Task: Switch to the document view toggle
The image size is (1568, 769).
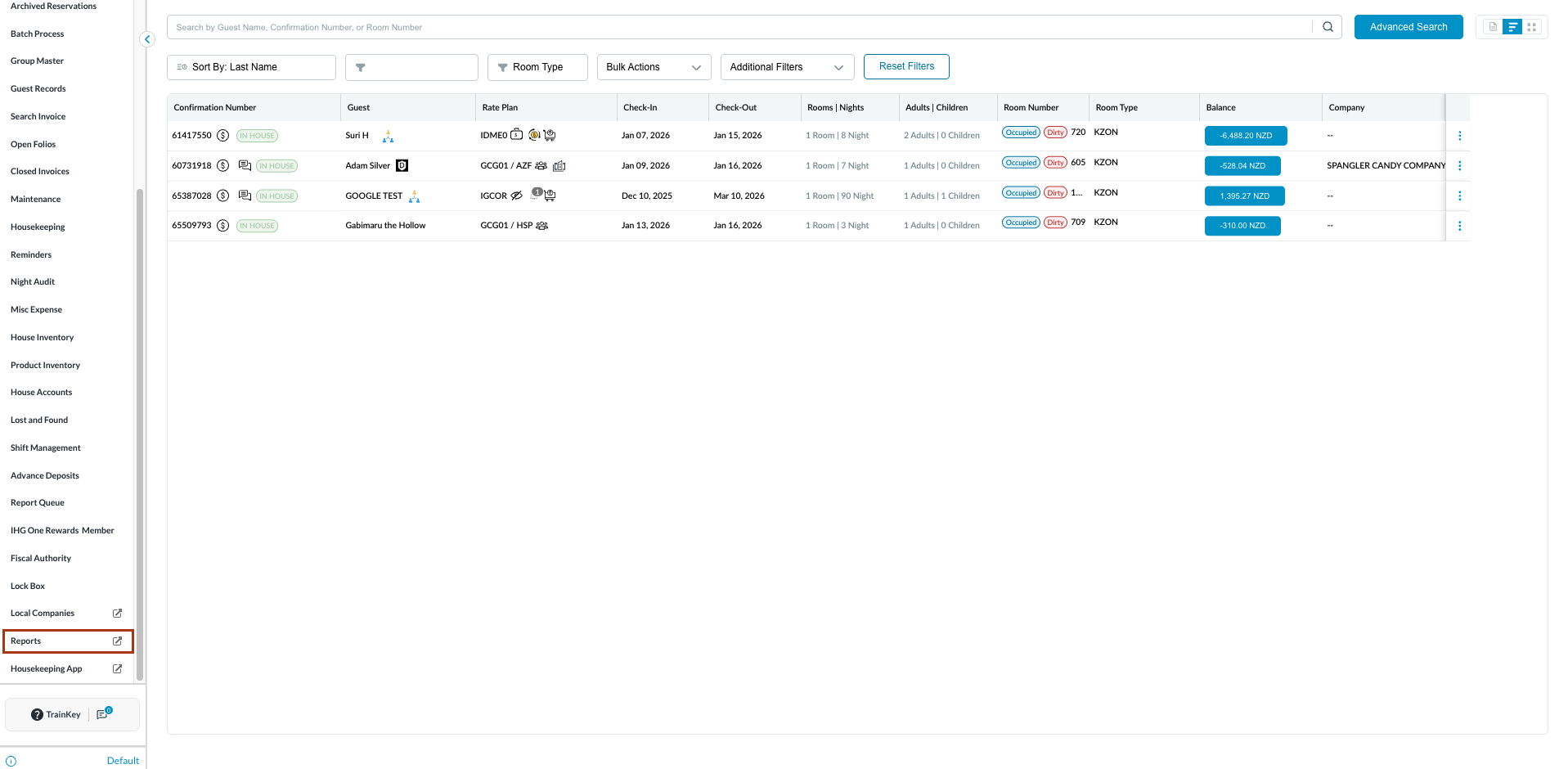Action: (1493, 27)
